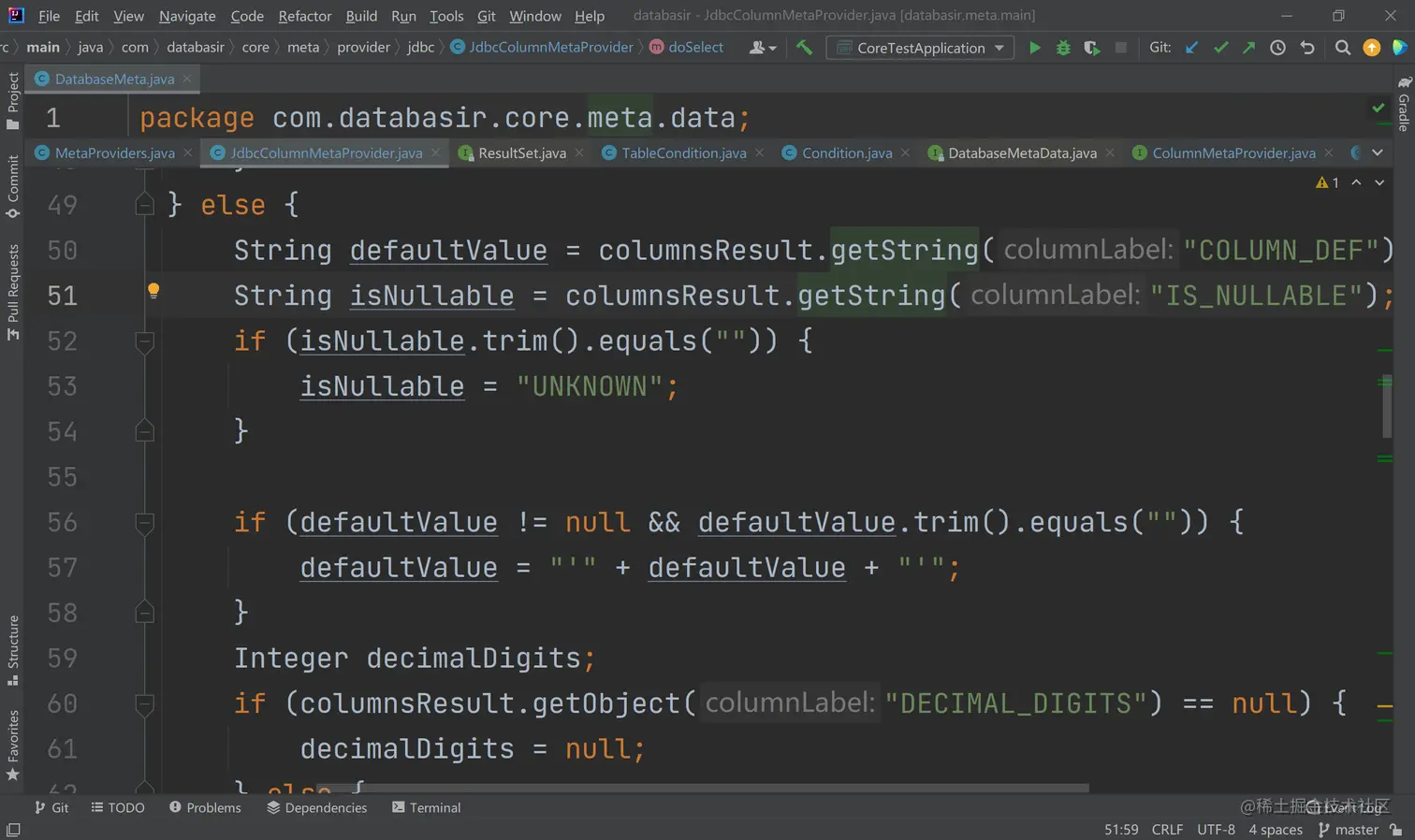Image resolution: width=1415 pixels, height=840 pixels.
Task: Show hidden editor tabs dropdown arrow
Action: coord(1378,152)
